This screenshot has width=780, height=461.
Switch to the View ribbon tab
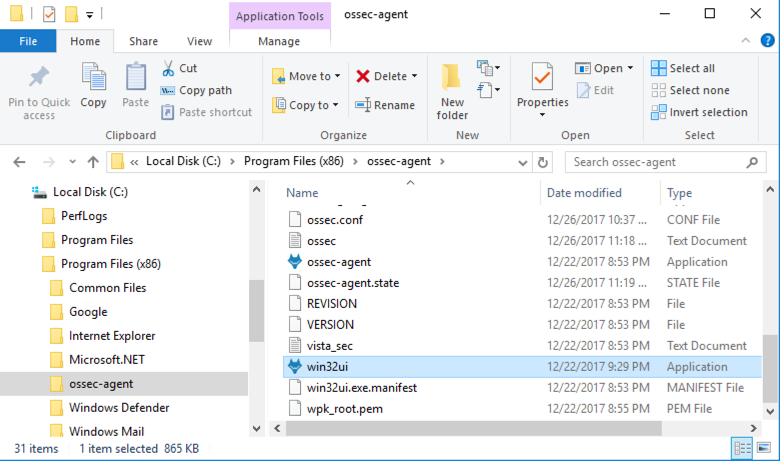(x=199, y=41)
